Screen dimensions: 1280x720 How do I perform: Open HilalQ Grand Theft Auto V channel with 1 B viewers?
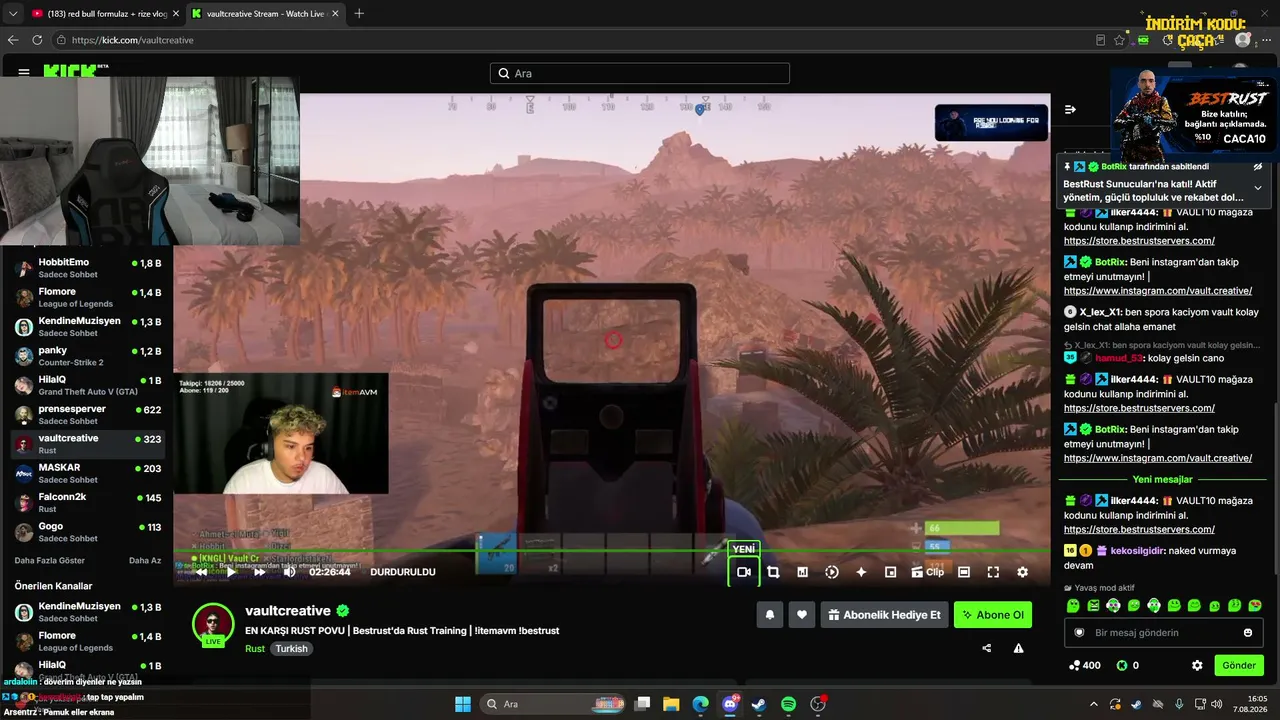[88, 386]
